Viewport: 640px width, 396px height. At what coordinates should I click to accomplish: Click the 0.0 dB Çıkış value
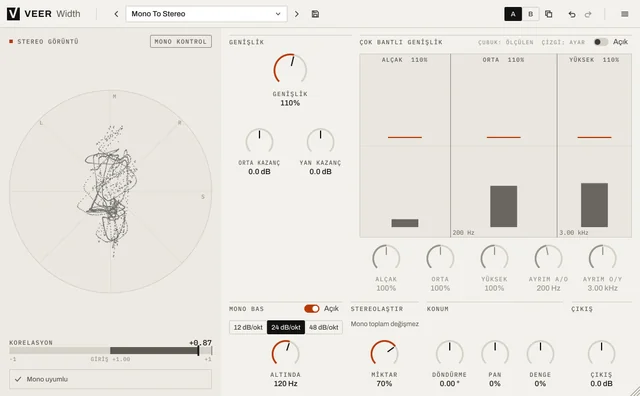(x=602, y=384)
